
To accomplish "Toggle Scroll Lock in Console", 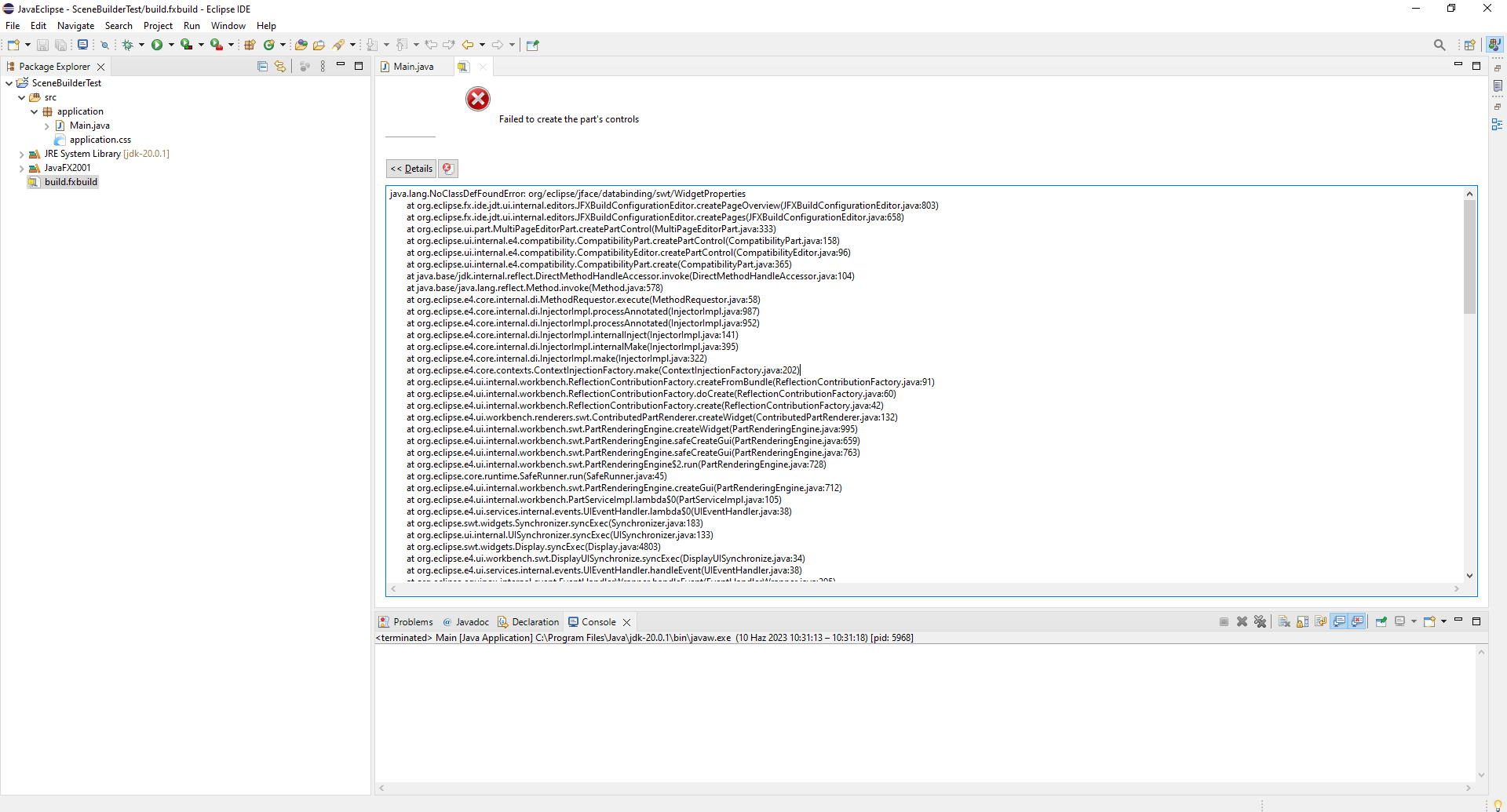I will coord(1303,621).
